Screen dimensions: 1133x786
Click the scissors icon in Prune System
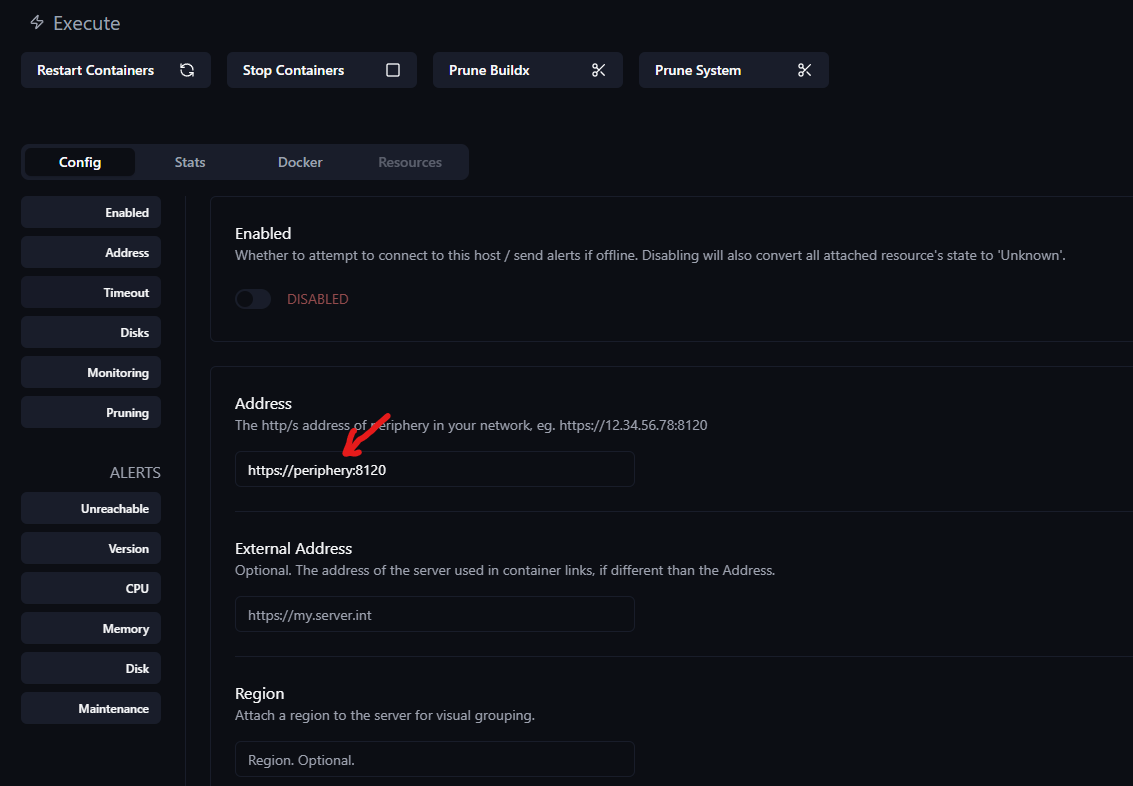click(805, 70)
